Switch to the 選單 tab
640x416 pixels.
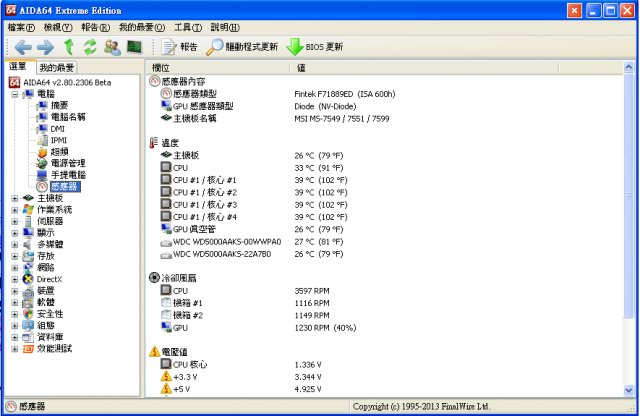click(x=18, y=67)
